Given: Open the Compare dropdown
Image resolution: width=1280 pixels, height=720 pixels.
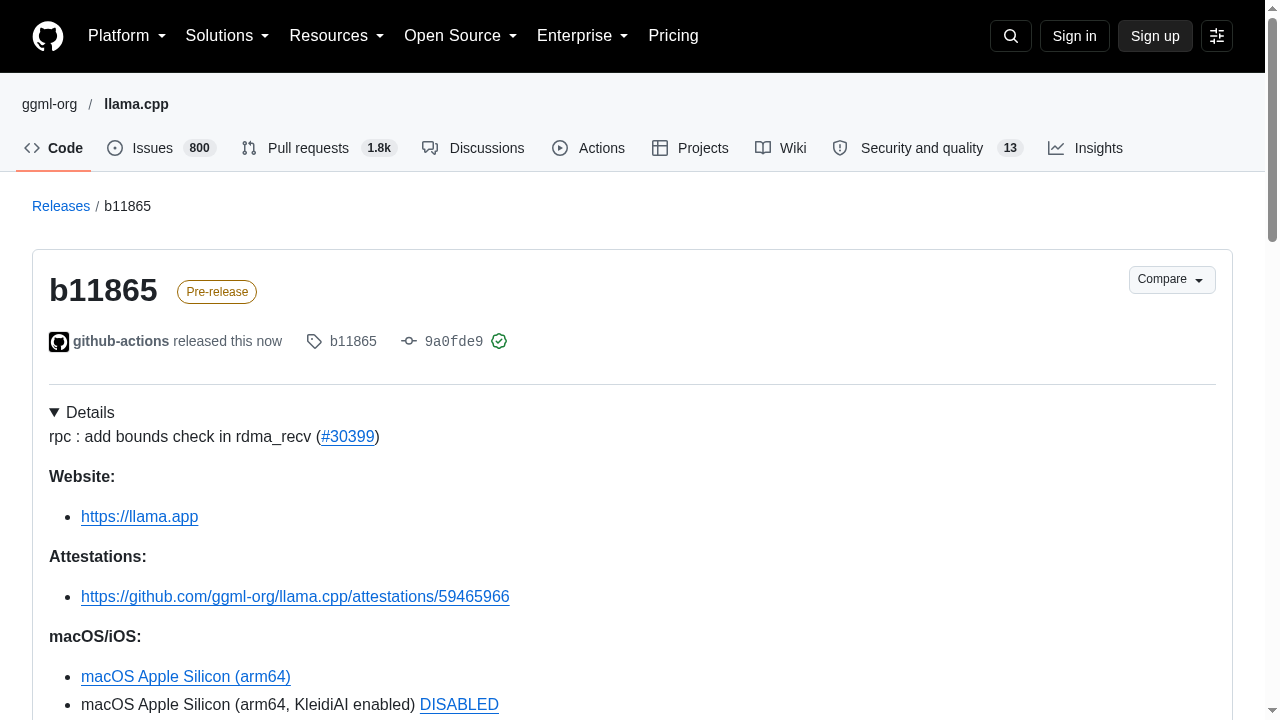Looking at the screenshot, I should (1172, 280).
